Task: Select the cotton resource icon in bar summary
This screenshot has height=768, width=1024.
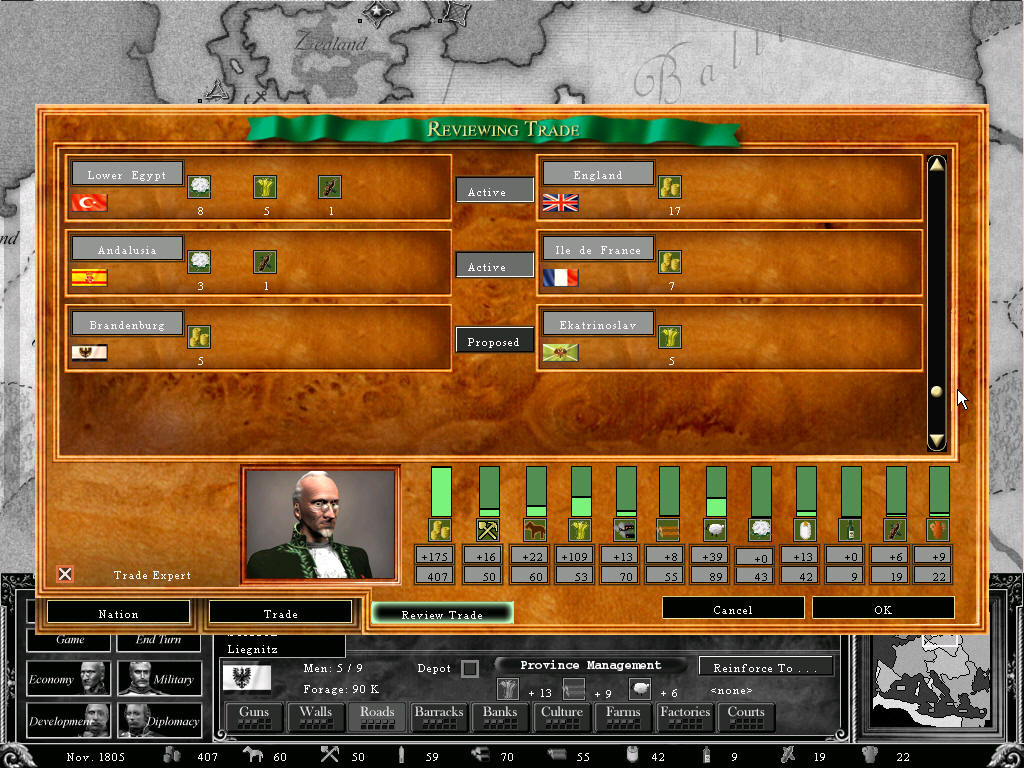Action: pos(760,530)
